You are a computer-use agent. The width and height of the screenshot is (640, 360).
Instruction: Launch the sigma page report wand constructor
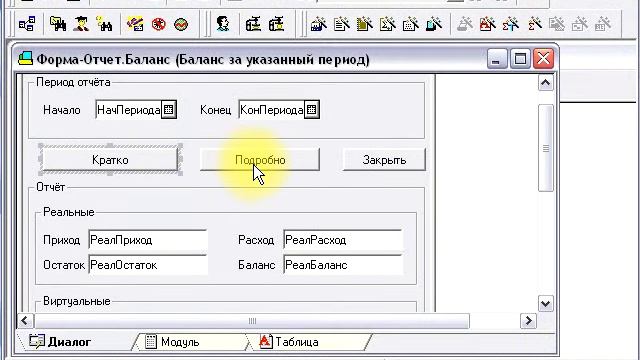pyautogui.click(x=387, y=24)
